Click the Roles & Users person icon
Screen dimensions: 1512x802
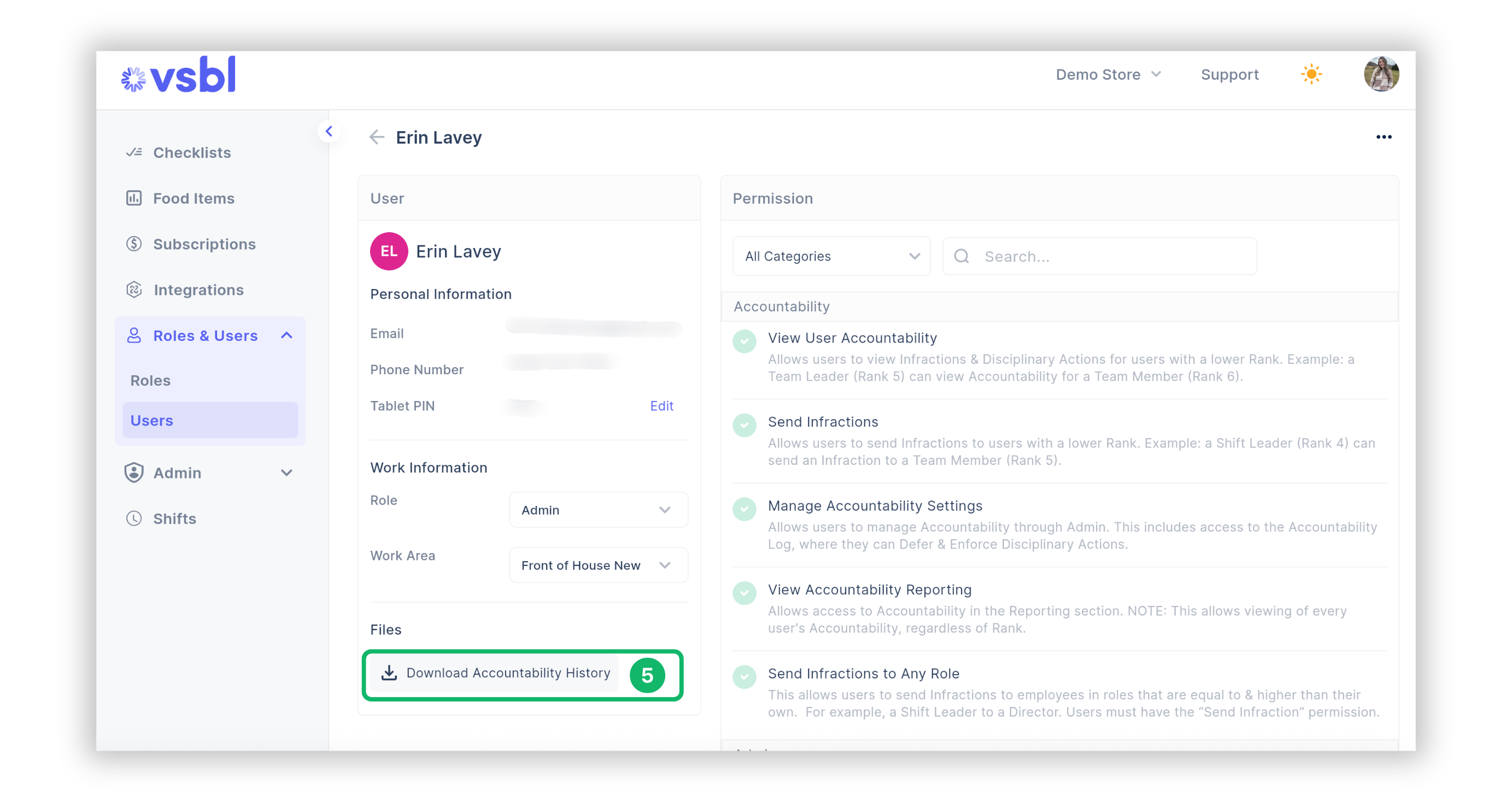pyautogui.click(x=134, y=335)
